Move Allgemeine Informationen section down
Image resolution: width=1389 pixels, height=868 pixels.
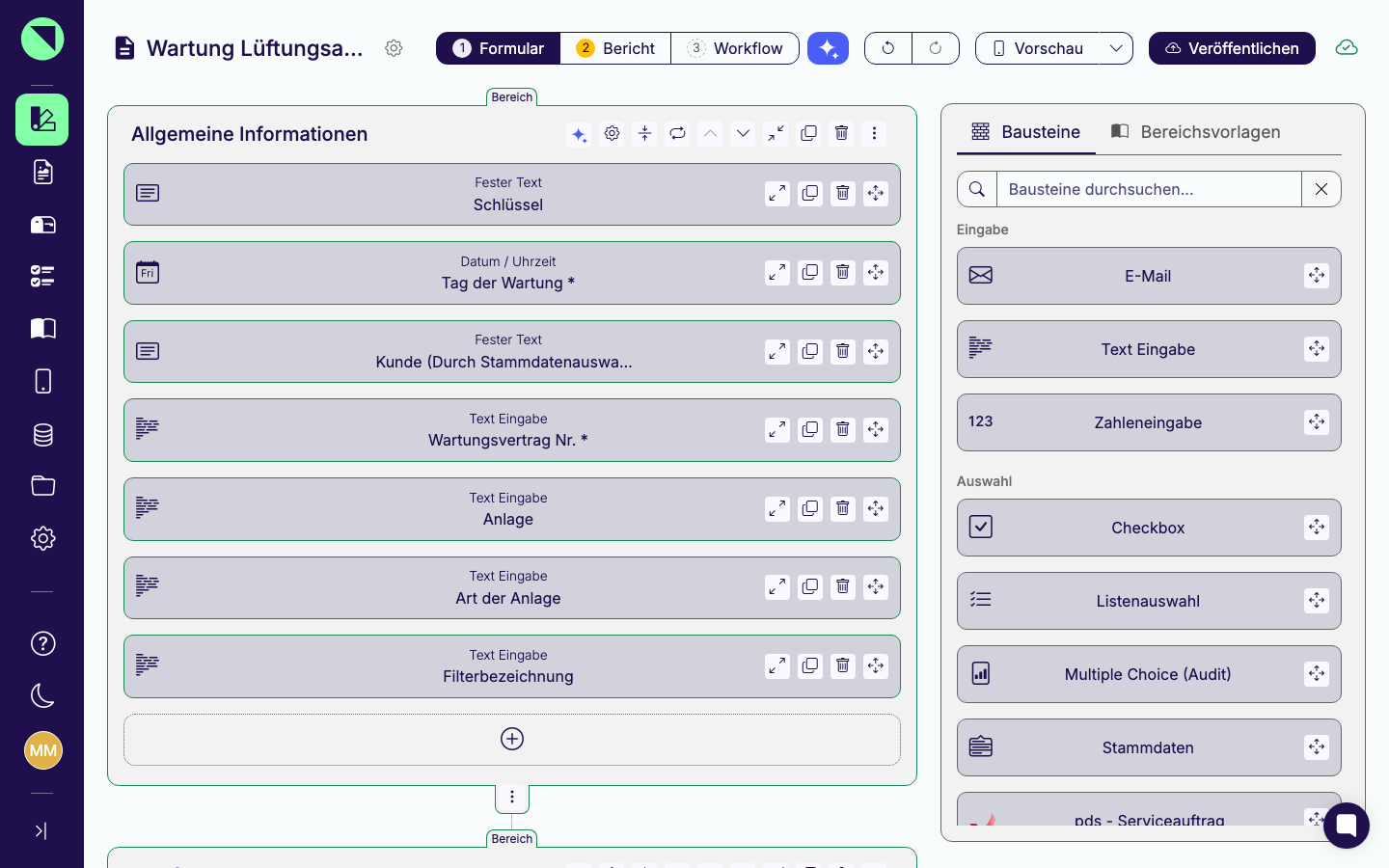click(x=743, y=133)
